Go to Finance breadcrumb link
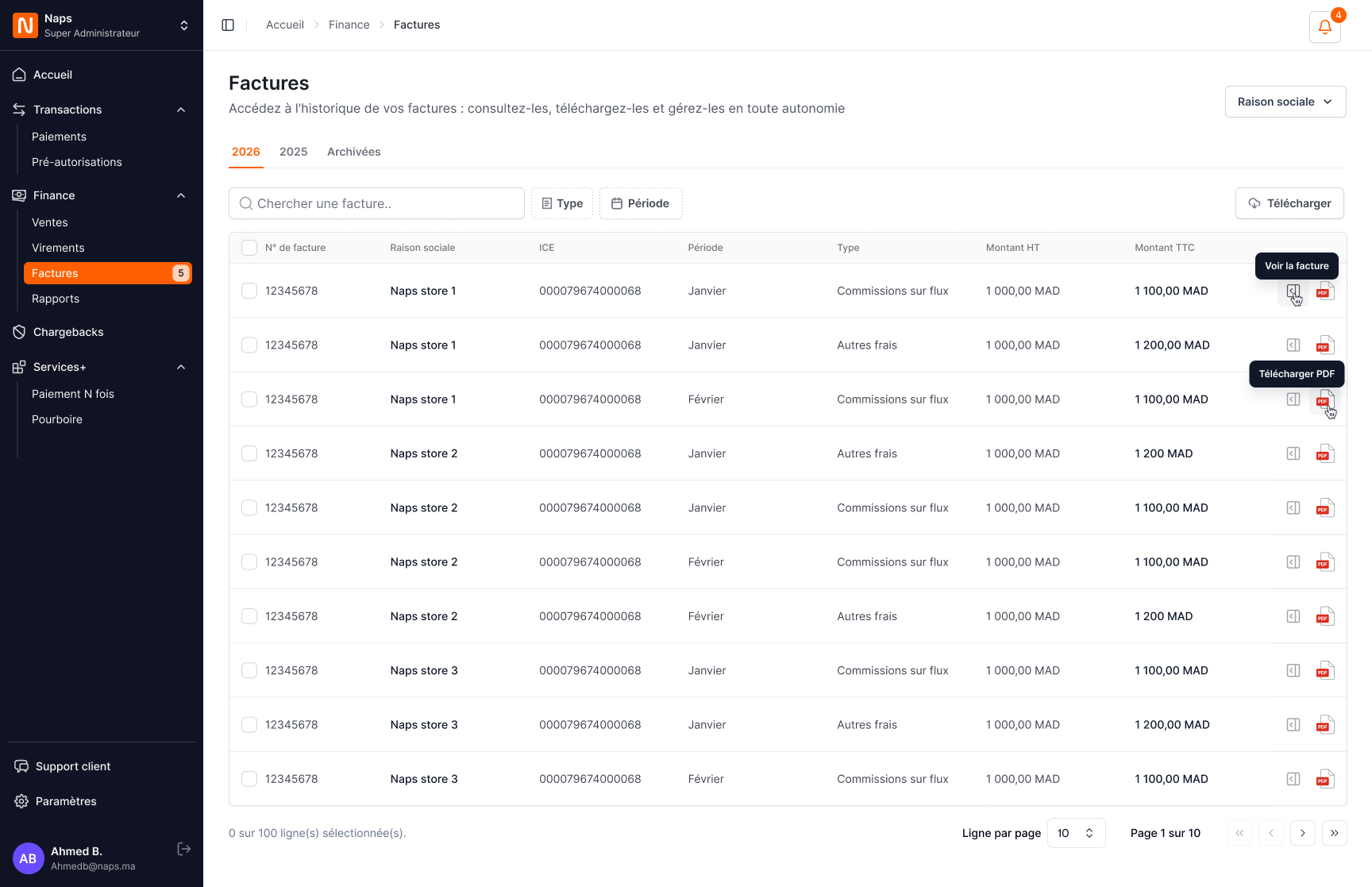 pyautogui.click(x=349, y=25)
